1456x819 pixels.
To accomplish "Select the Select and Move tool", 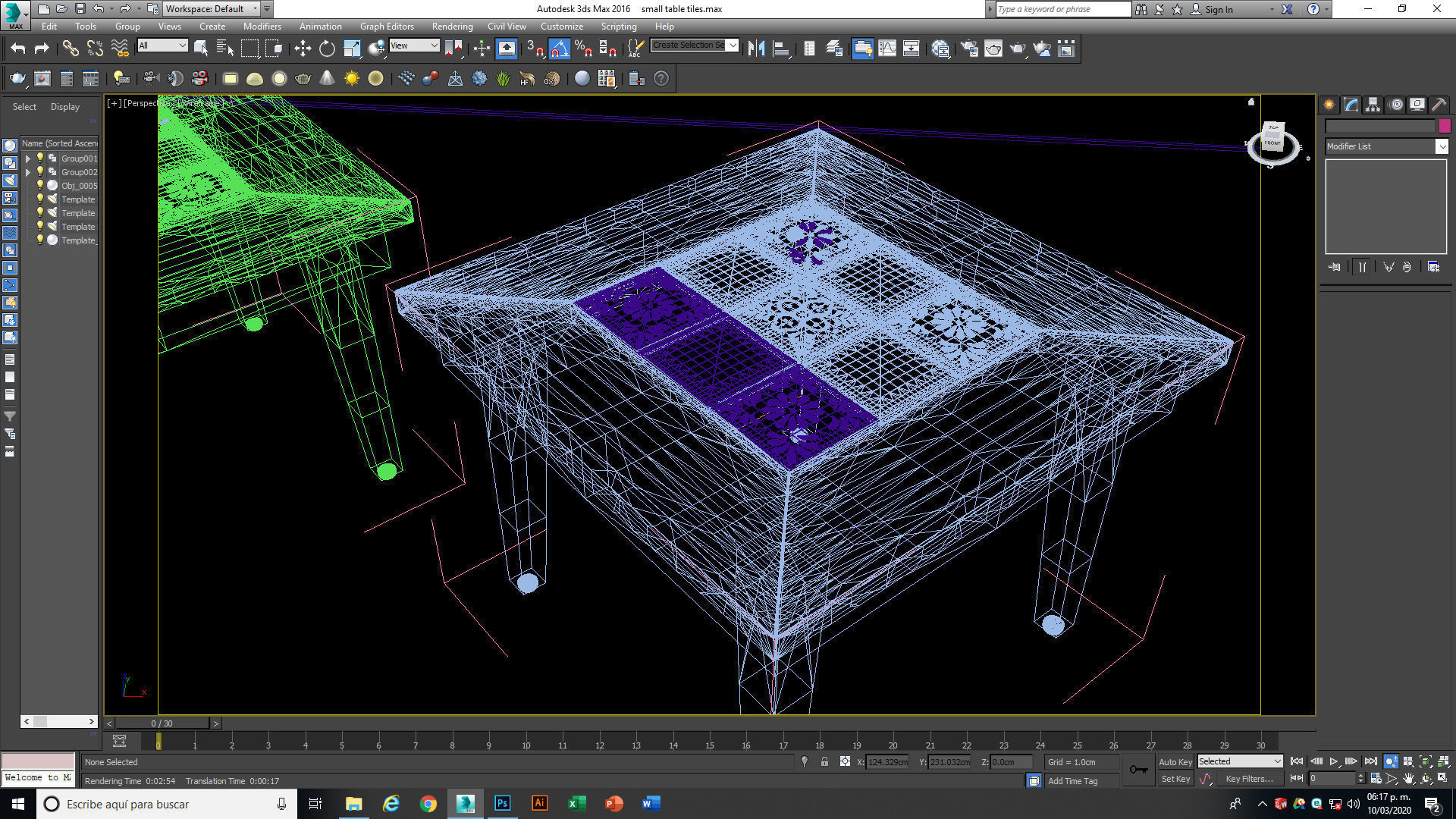I will (x=303, y=49).
